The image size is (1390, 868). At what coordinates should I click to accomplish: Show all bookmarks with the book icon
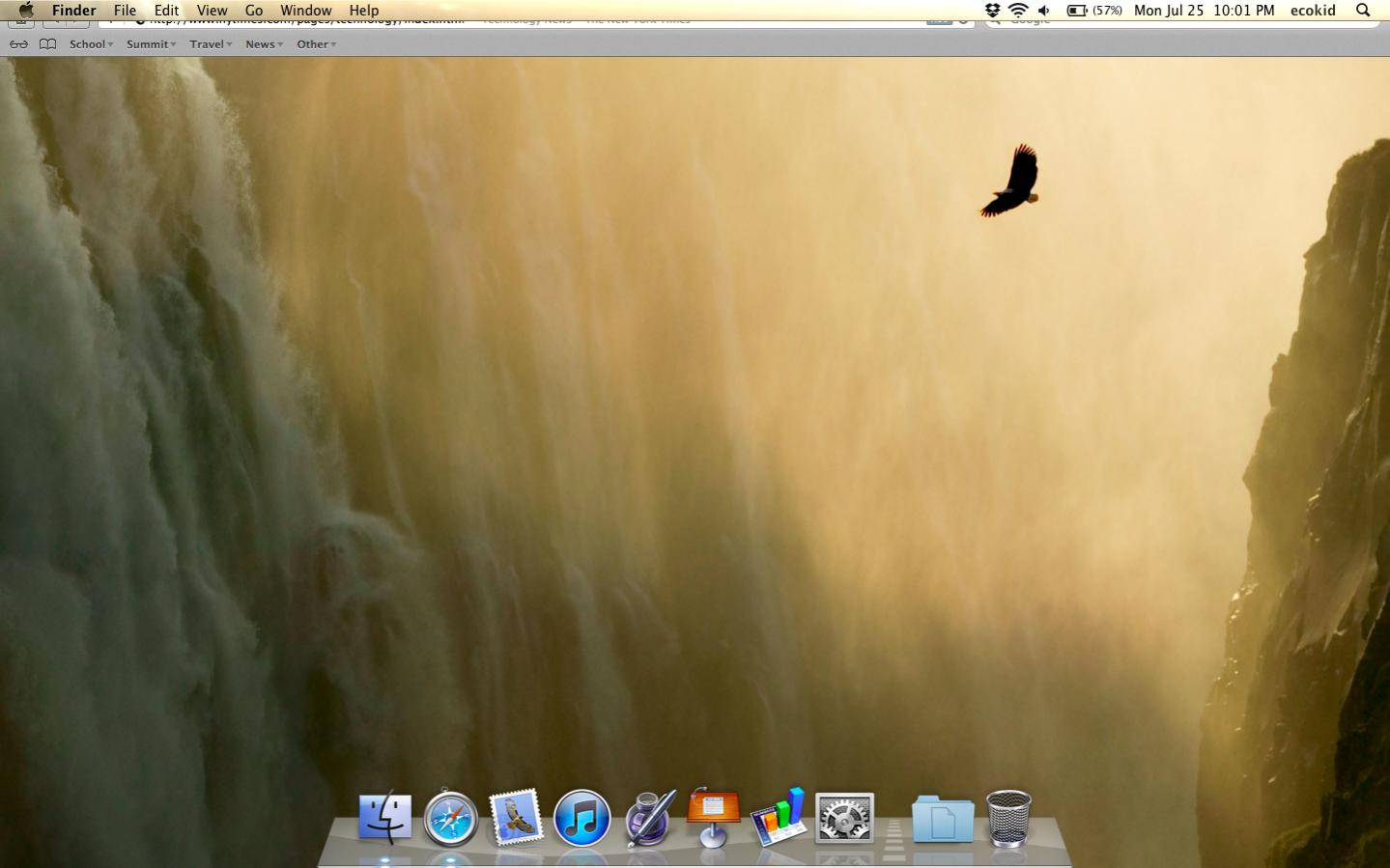pos(47,44)
